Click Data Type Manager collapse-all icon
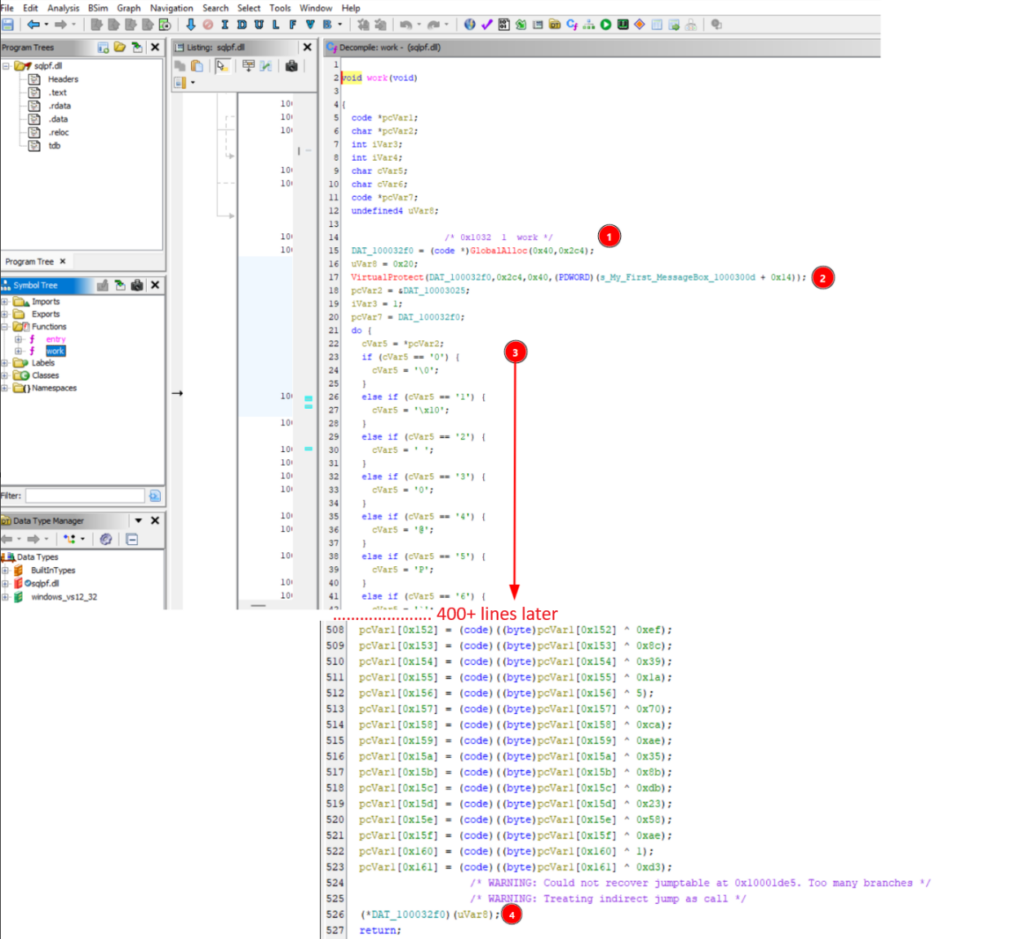1024x939 pixels. coord(132,539)
